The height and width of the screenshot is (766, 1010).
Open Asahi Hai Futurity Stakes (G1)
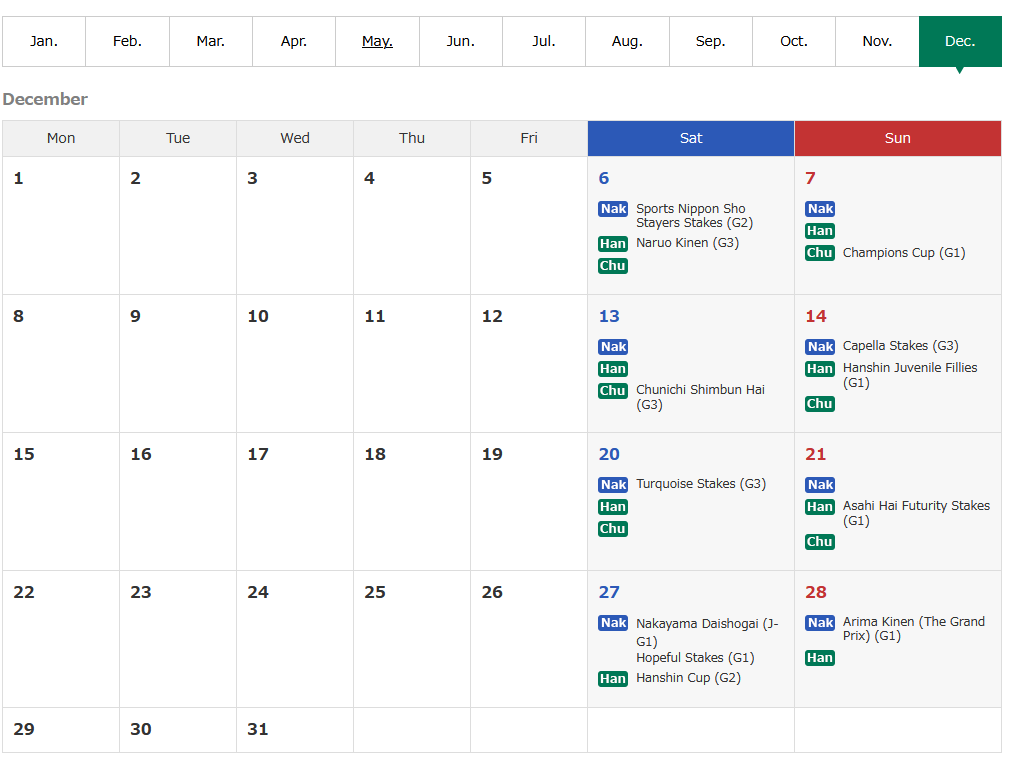click(916, 513)
